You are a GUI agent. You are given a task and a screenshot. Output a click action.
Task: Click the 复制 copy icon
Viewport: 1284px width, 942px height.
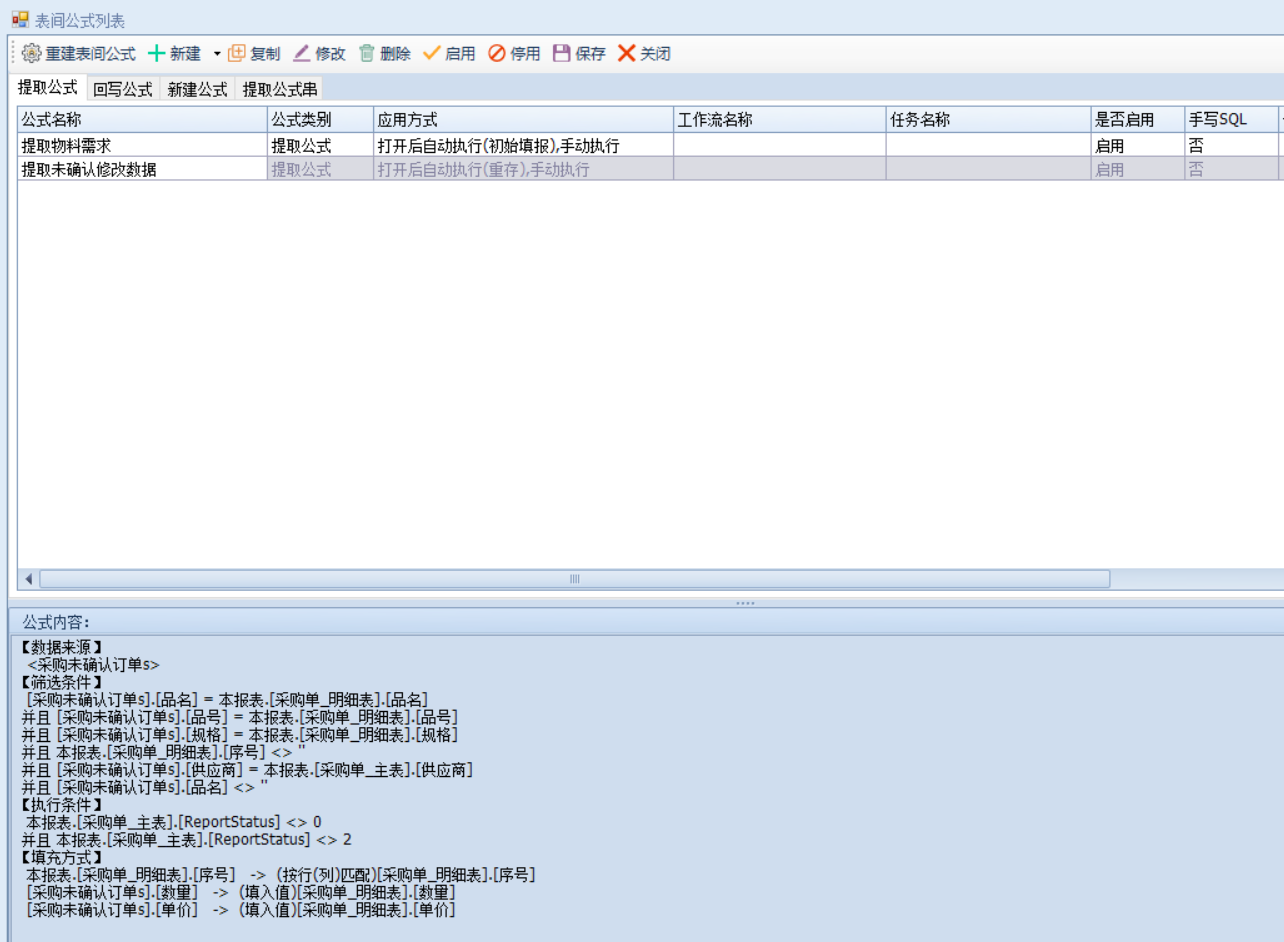pos(237,54)
